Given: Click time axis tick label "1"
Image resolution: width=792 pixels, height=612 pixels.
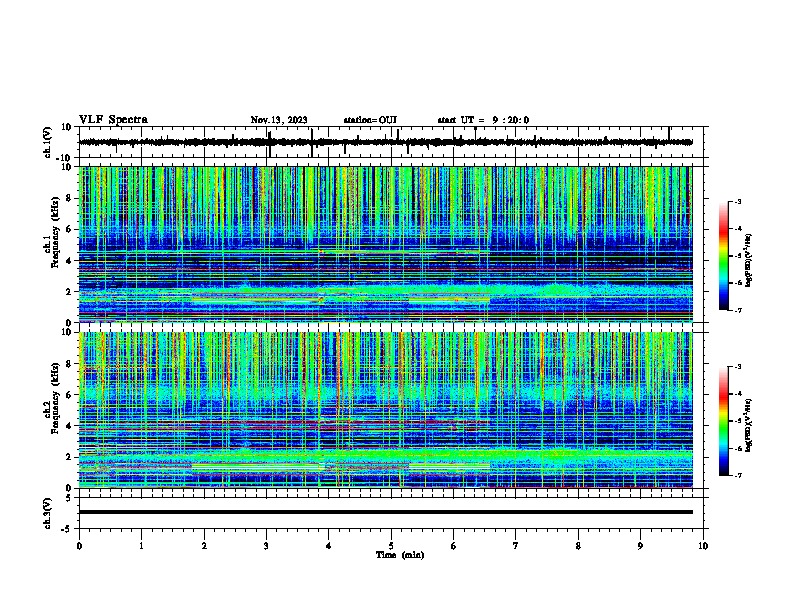Looking at the screenshot, I should point(141,546).
